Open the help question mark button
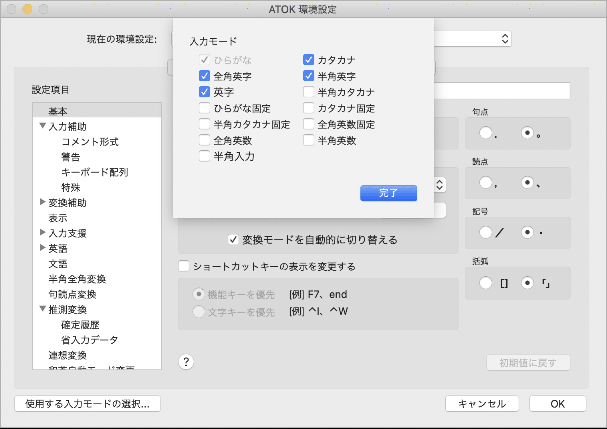This screenshot has height=429, width=607. (187, 362)
